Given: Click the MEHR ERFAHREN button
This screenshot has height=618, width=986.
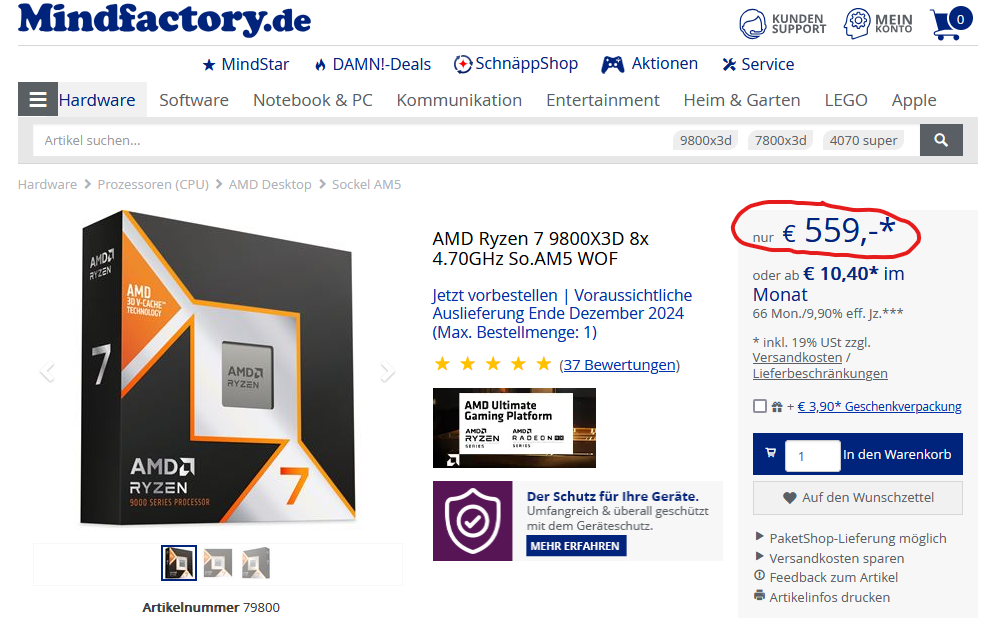Looking at the screenshot, I should [x=575, y=546].
